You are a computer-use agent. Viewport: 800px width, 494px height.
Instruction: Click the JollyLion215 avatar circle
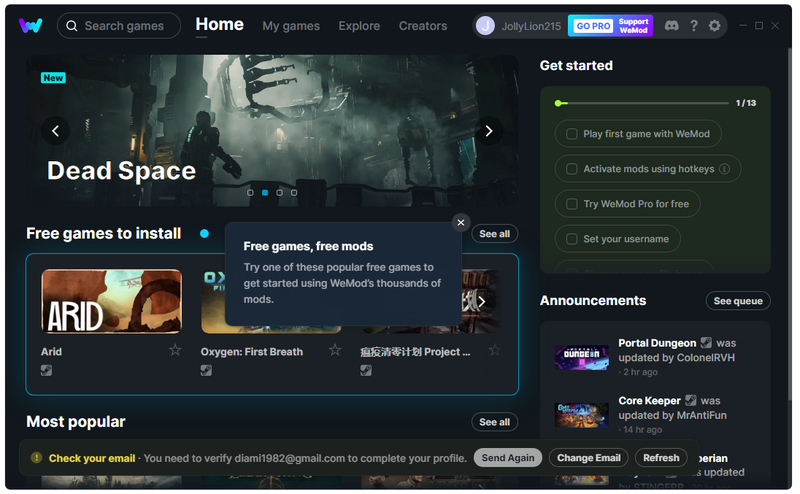[485, 26]
